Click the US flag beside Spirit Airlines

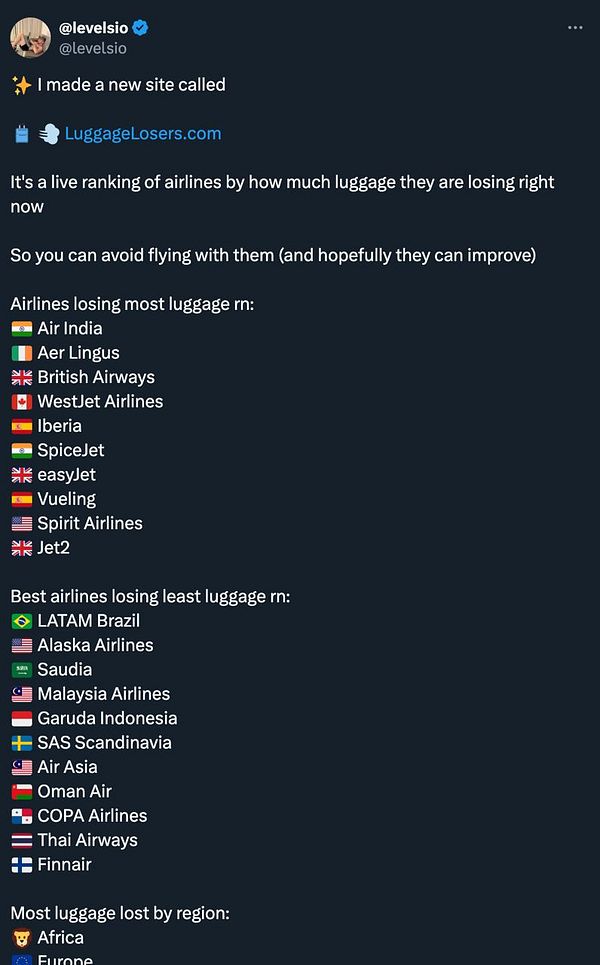tap(21, 524)
